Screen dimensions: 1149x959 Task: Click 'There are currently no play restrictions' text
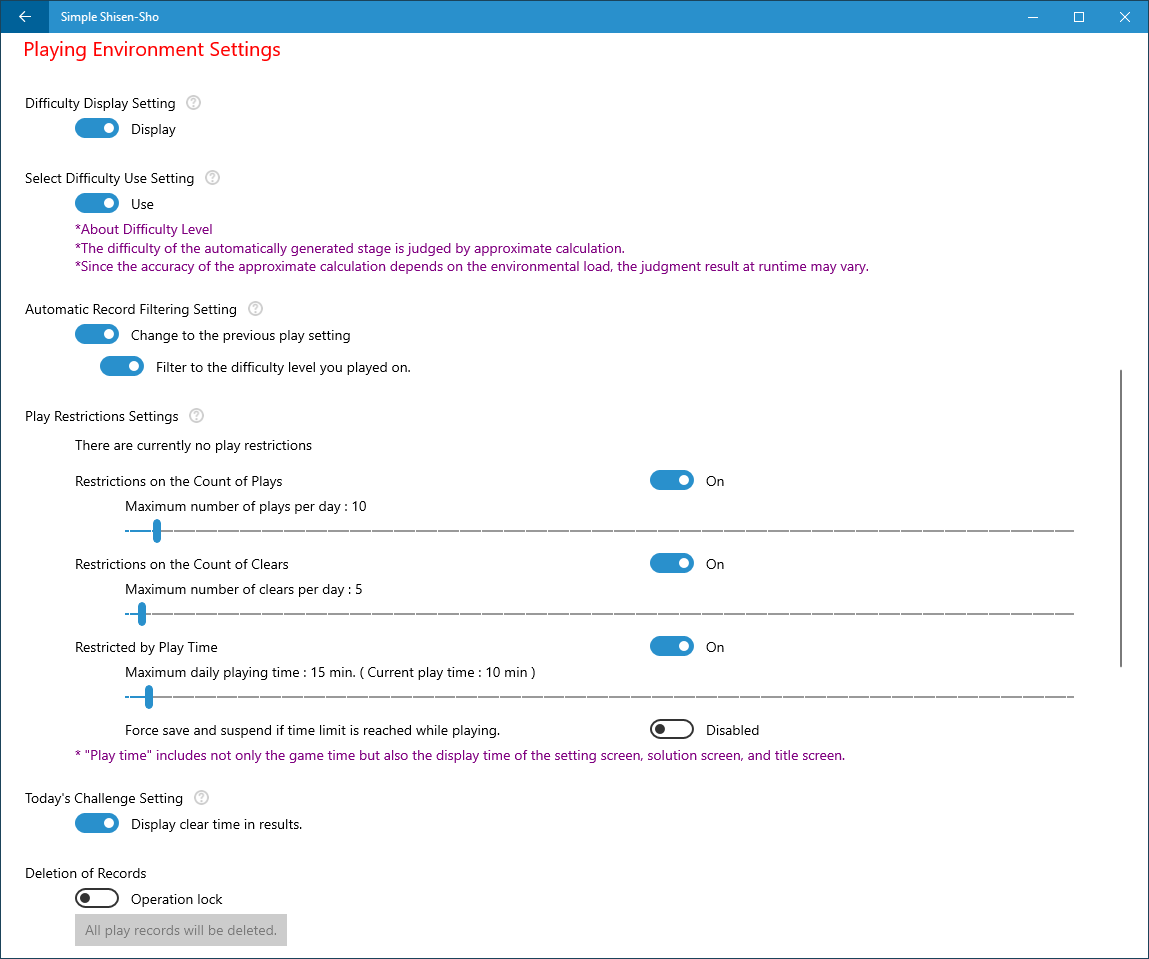click(x=193, y=445)
